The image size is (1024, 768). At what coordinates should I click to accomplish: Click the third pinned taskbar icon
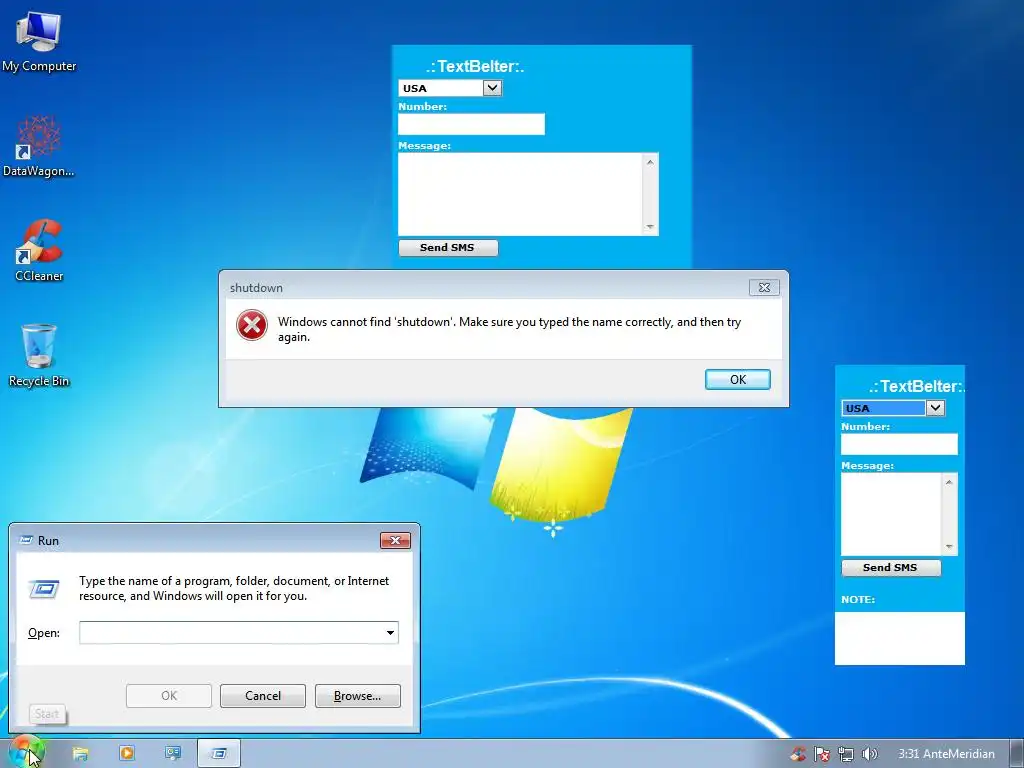pos(172,753)
